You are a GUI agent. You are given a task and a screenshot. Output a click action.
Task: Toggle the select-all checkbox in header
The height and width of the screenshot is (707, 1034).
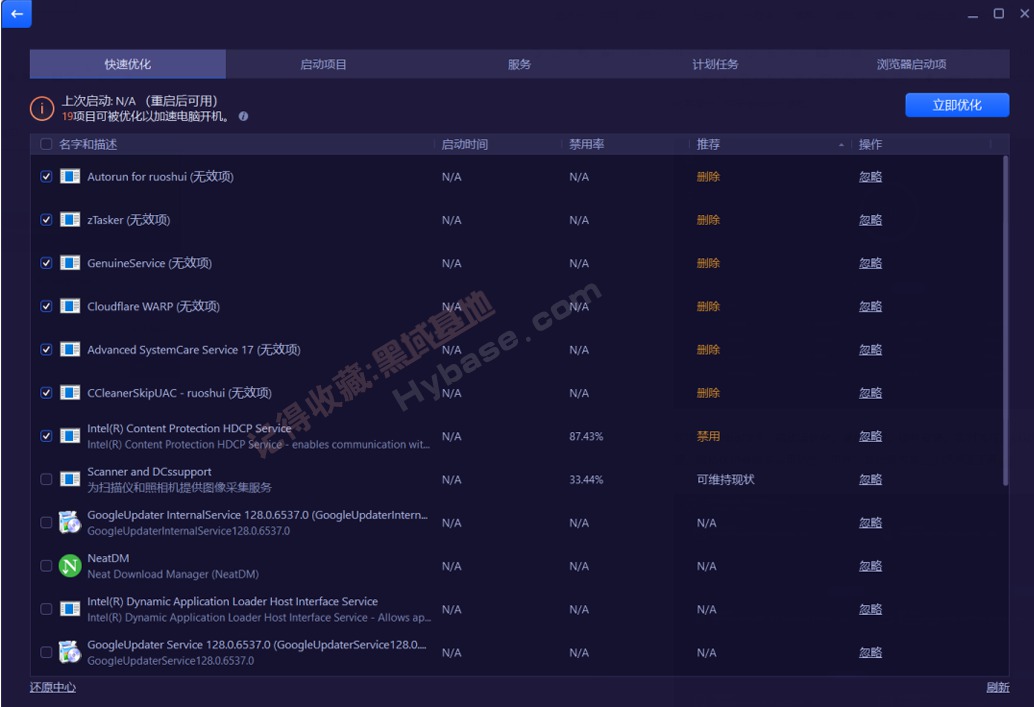[x=46, y=144]
